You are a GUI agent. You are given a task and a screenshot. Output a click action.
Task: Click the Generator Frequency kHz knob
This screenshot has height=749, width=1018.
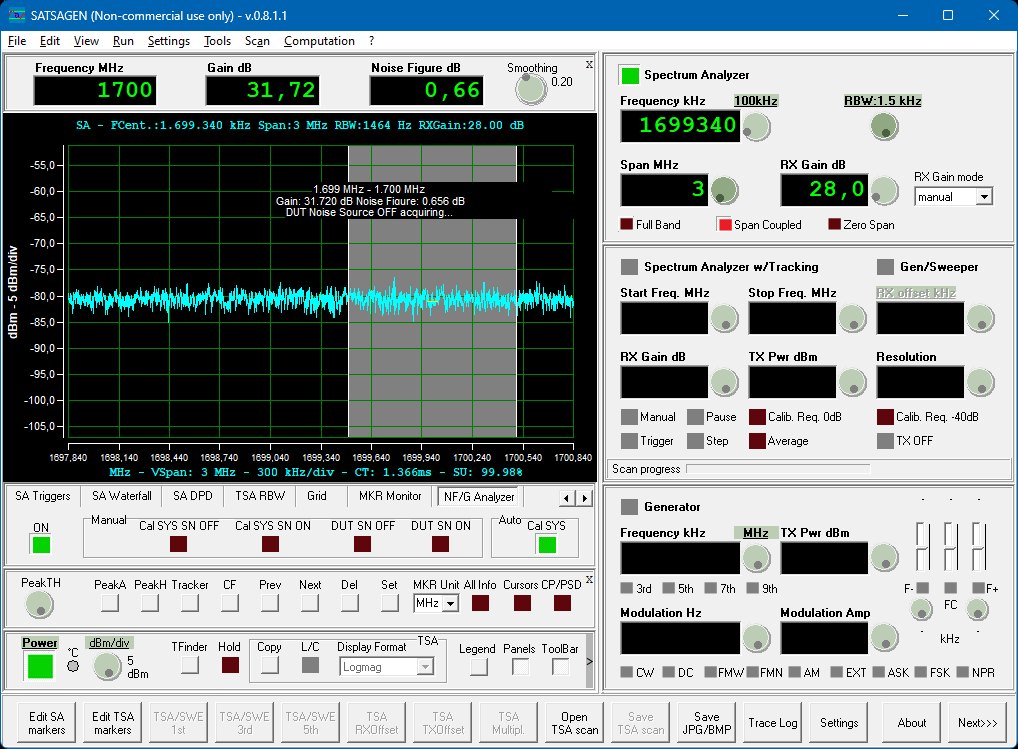756,558
